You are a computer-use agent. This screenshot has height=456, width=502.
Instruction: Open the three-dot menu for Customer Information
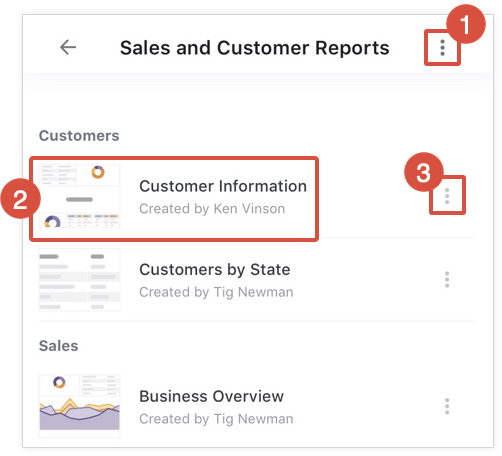coord(447,196)
